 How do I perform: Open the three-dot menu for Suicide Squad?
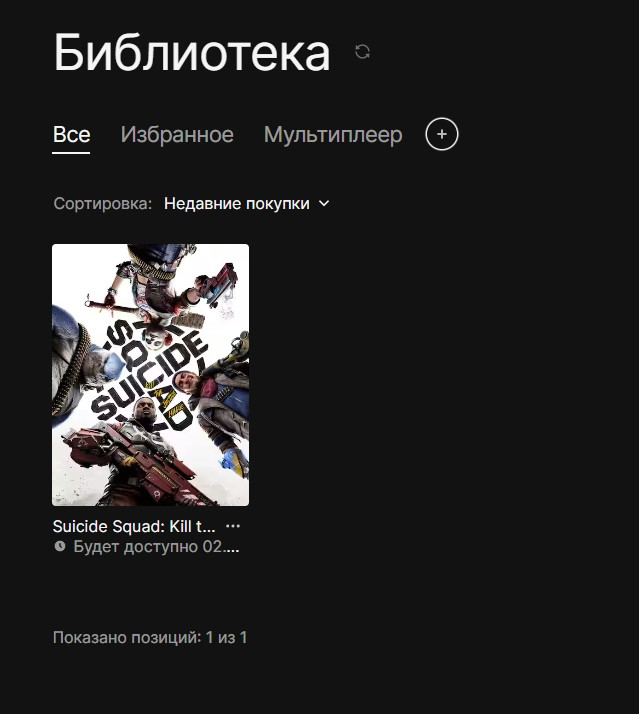233,526
